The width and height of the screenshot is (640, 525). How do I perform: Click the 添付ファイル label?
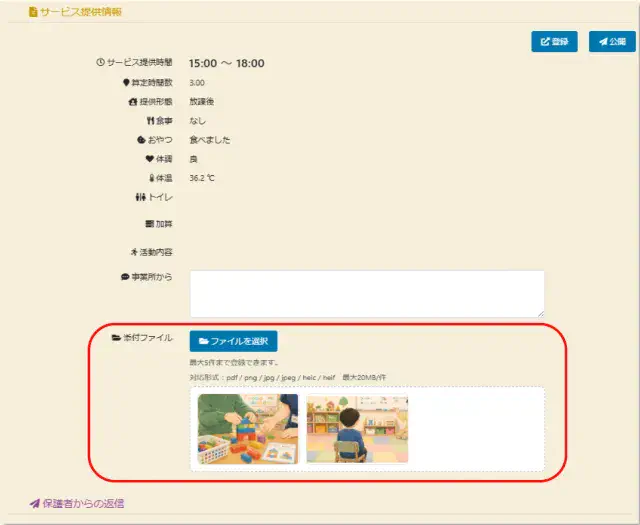tap(148, 338)
